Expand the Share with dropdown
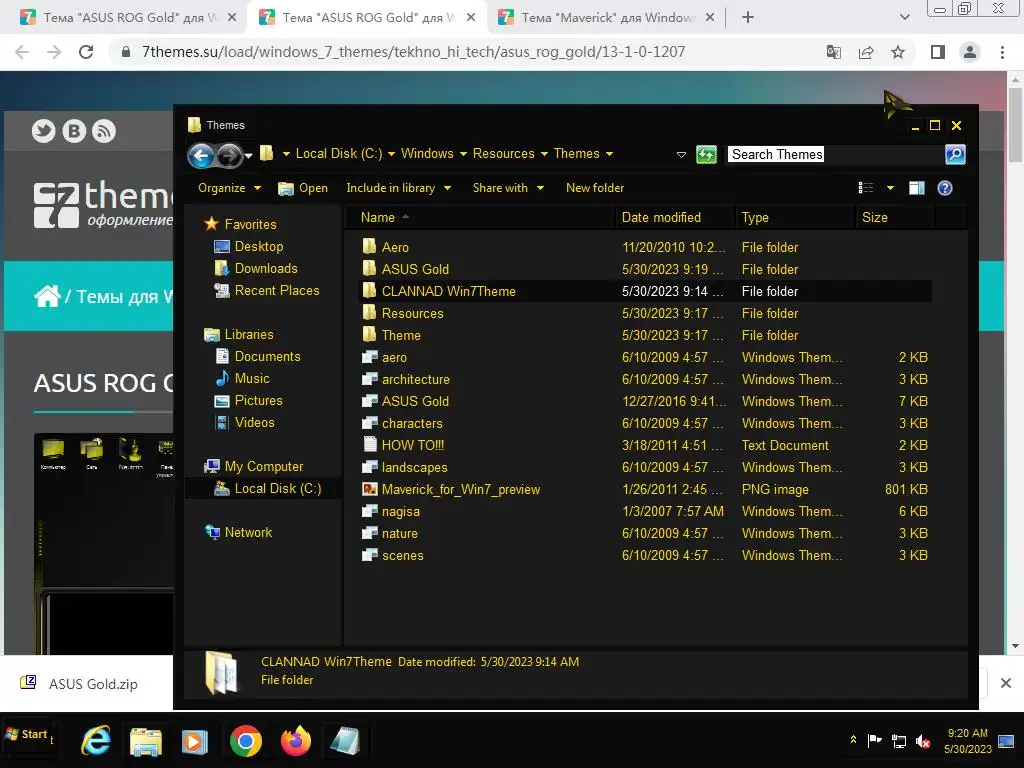The height and width of the screenshot is (768, 1024). coord(508,188)
